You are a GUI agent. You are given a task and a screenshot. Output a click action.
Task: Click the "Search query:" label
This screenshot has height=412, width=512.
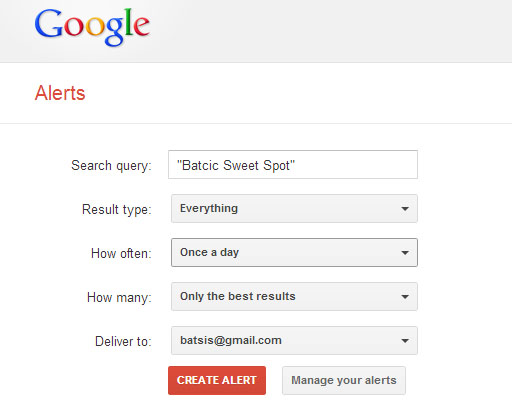point(111,166)
